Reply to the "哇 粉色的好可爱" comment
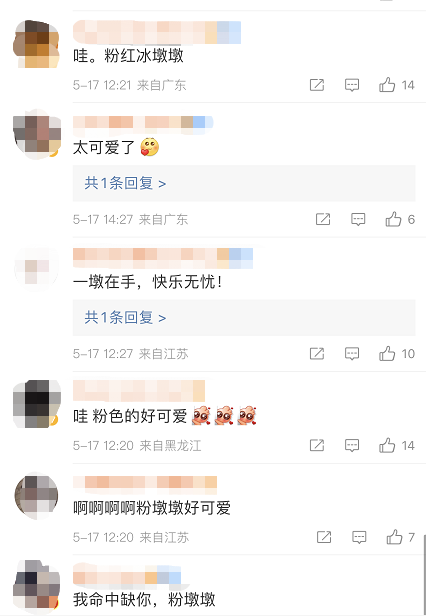Viewport: 426px width, 616px height. [x=352, y=446]
